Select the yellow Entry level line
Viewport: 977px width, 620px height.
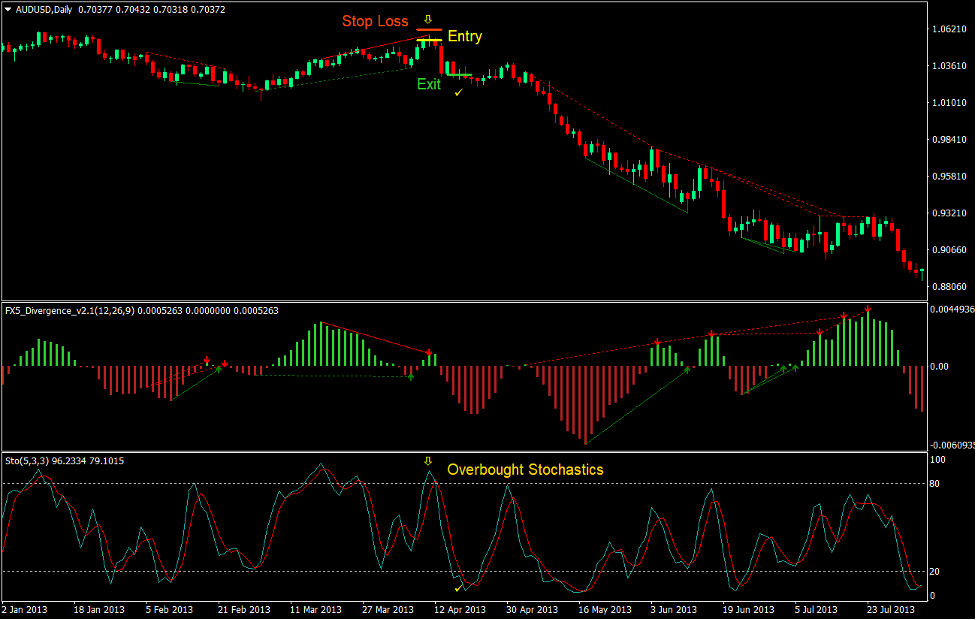coord(429,39)
